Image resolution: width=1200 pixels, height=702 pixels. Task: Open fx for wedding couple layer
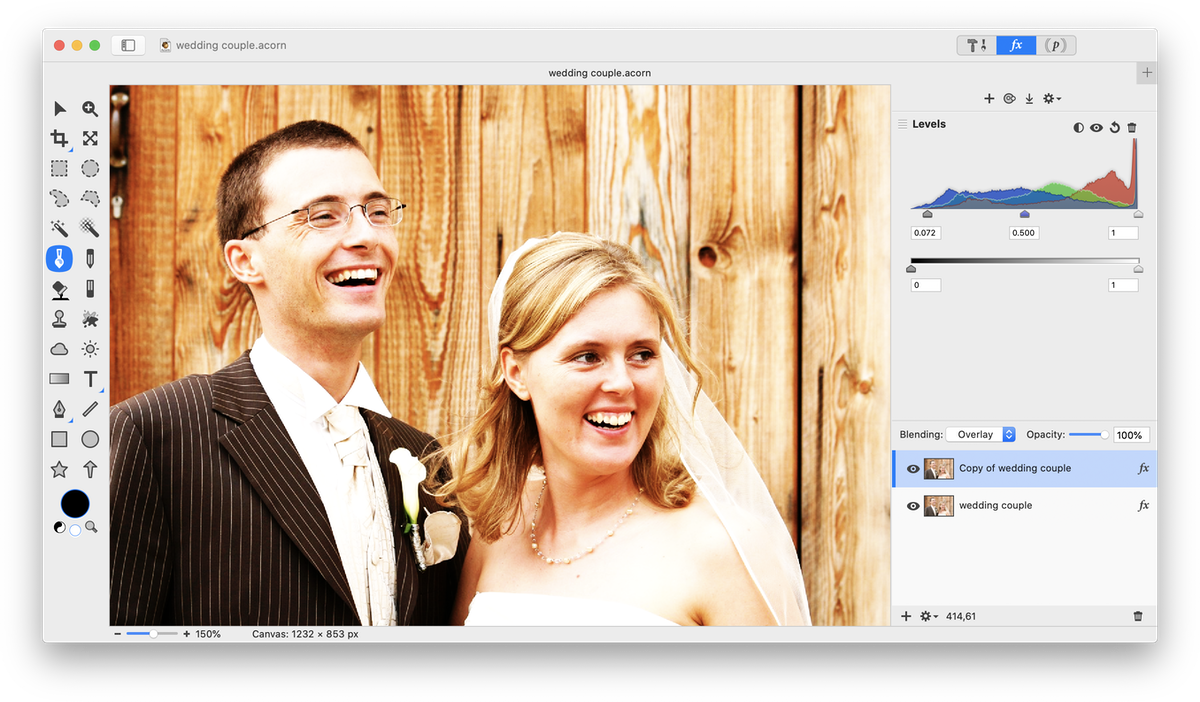[x=1144, y=505]
